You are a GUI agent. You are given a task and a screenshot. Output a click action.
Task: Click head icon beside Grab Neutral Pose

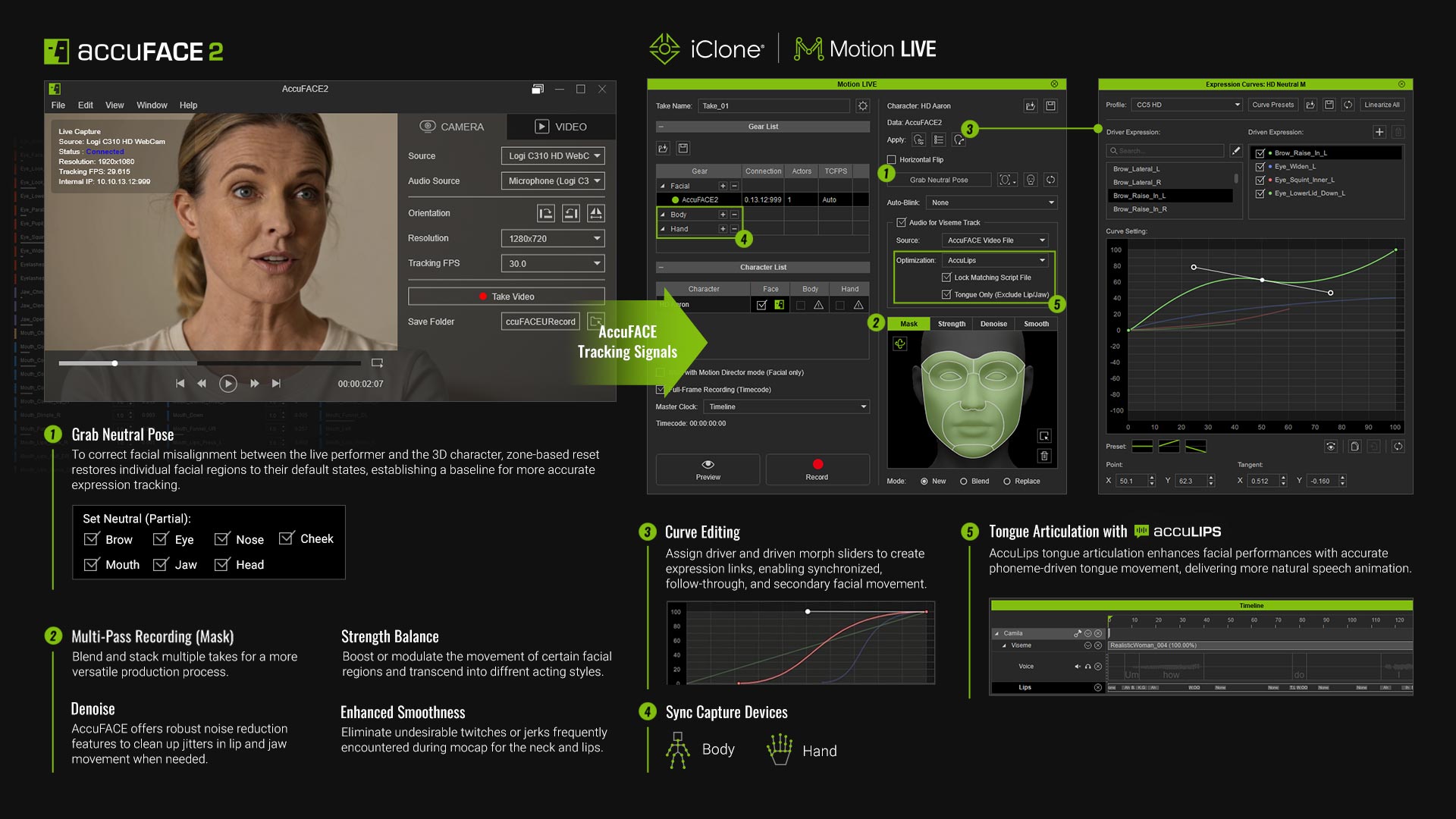click(x=1031, y=180)
